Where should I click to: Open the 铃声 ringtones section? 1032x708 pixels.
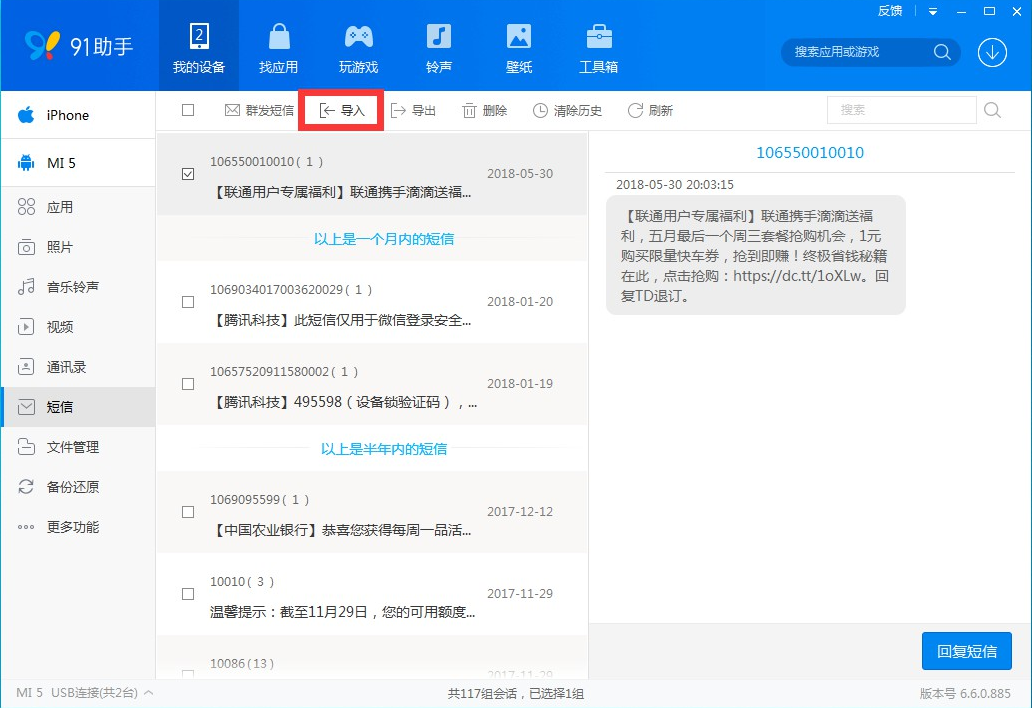coord(438,47)
